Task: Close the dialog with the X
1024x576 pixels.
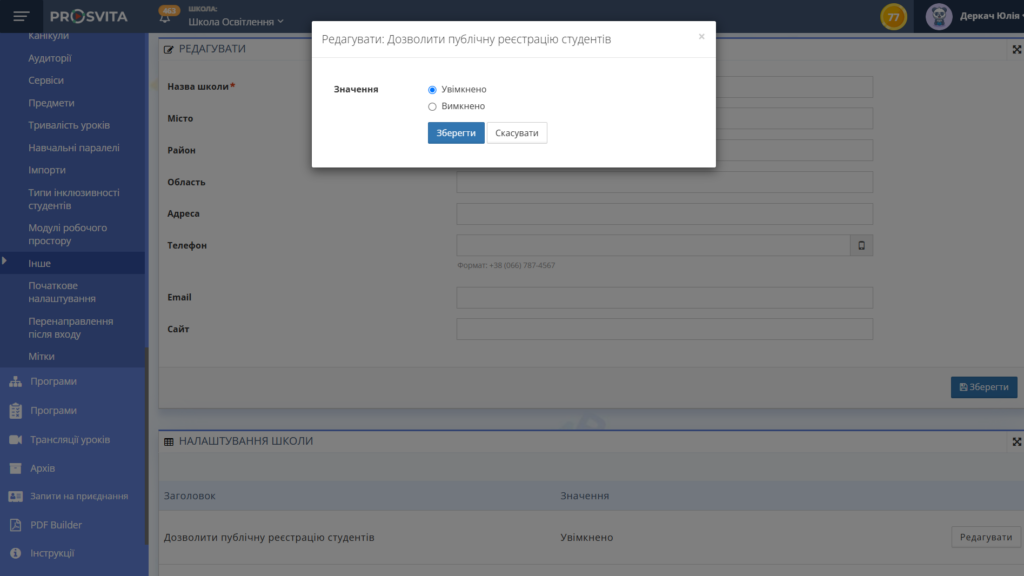Action: (x=701, y=37)
